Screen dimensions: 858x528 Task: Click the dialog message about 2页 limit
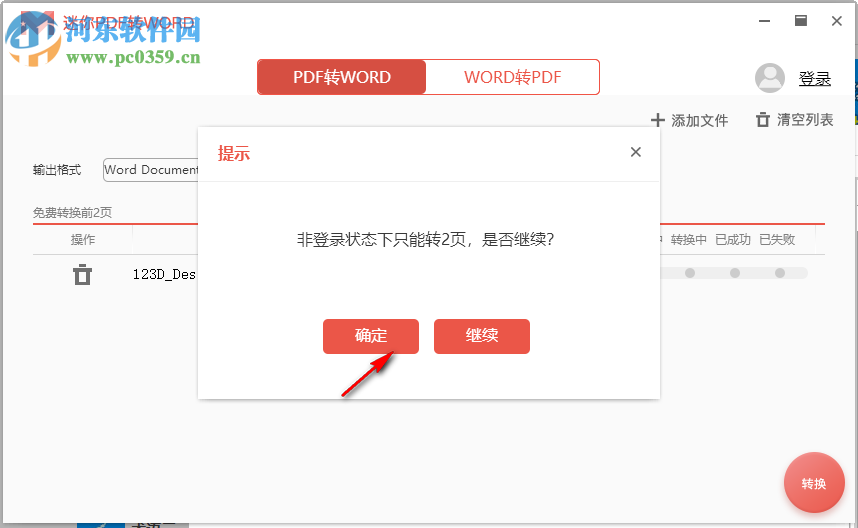pos(425,240)
